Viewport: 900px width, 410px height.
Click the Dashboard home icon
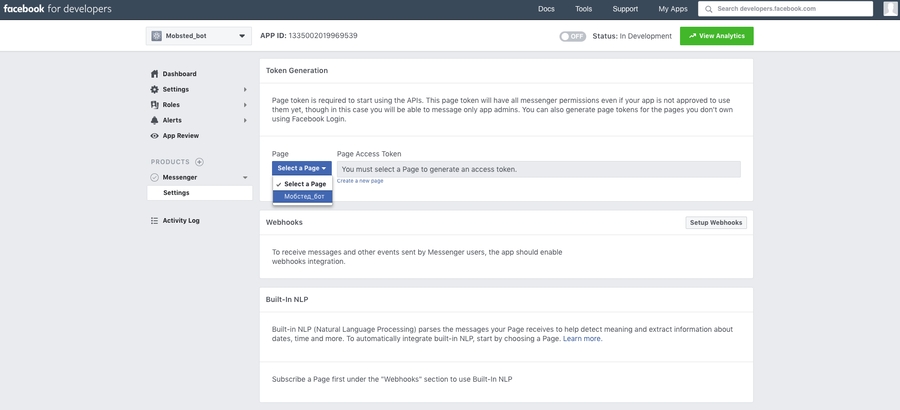pos(154,74)
